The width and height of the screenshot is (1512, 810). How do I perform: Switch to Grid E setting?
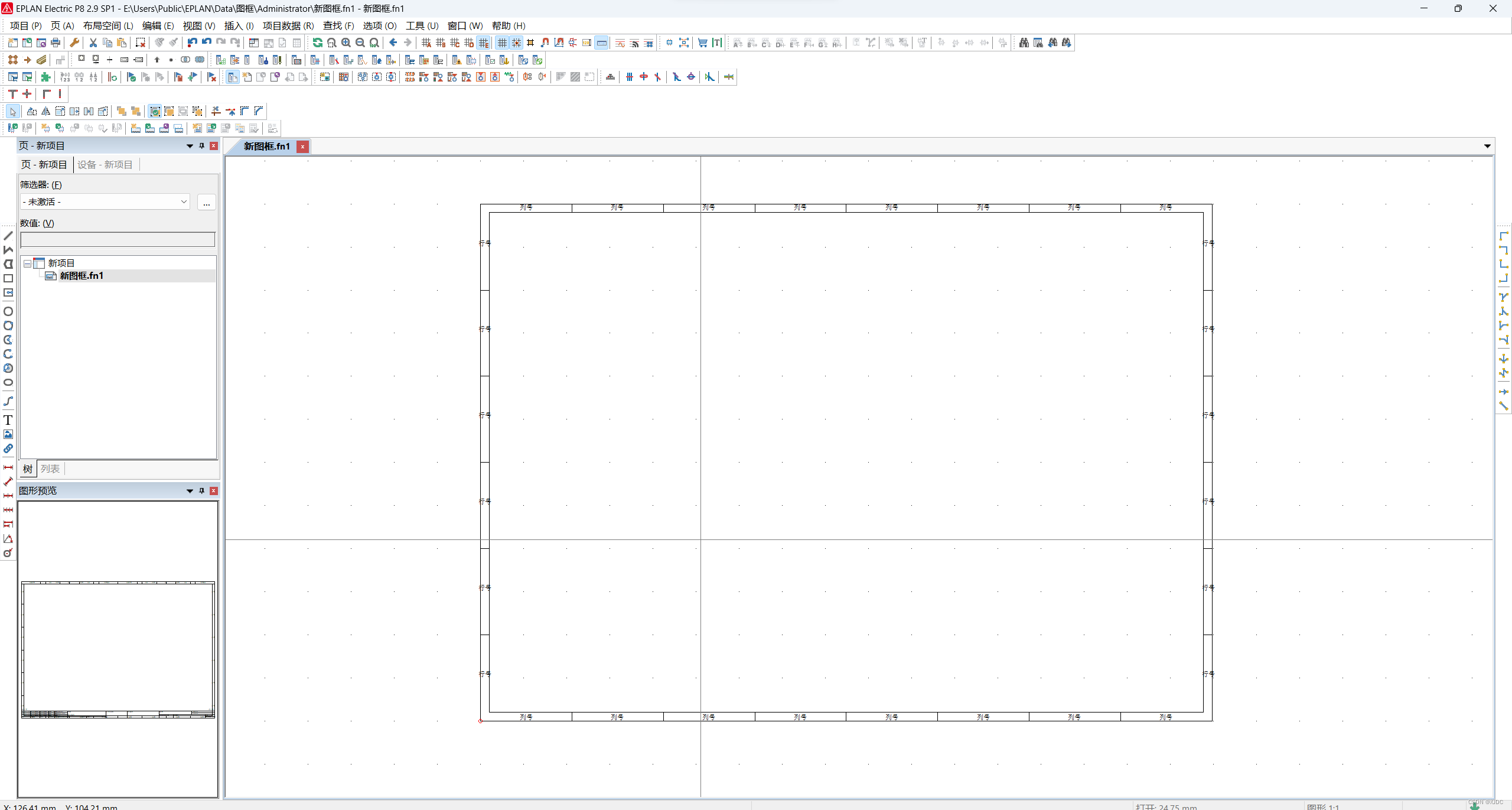tap(484, 43)
